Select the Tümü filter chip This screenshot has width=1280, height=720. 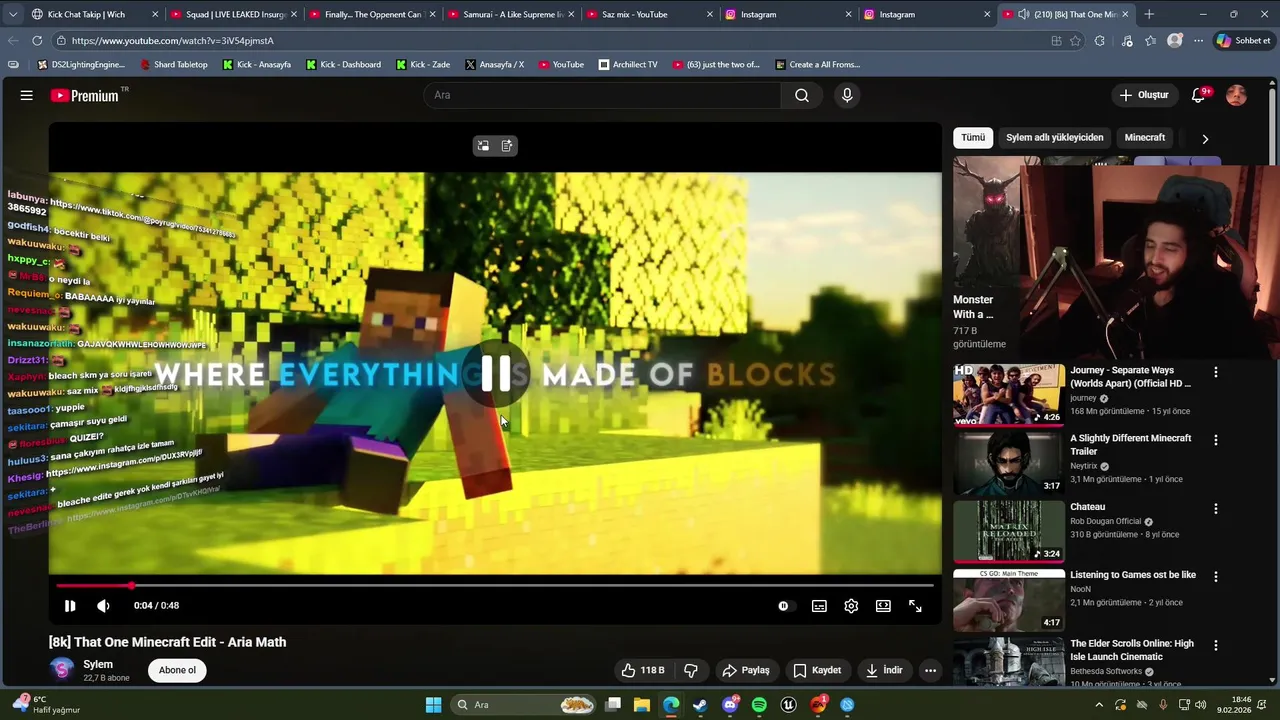(973, 138)
